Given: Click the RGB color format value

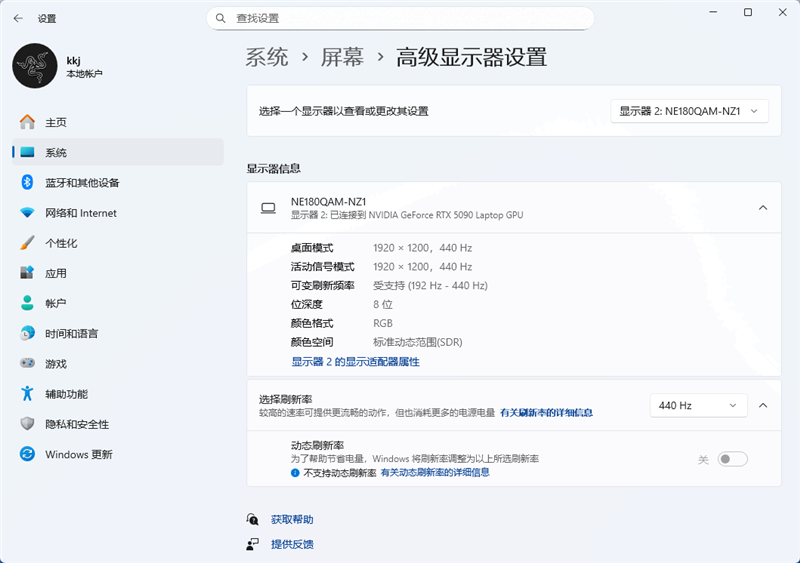Looking at the screenshot, I should click(x=383, y=324).
